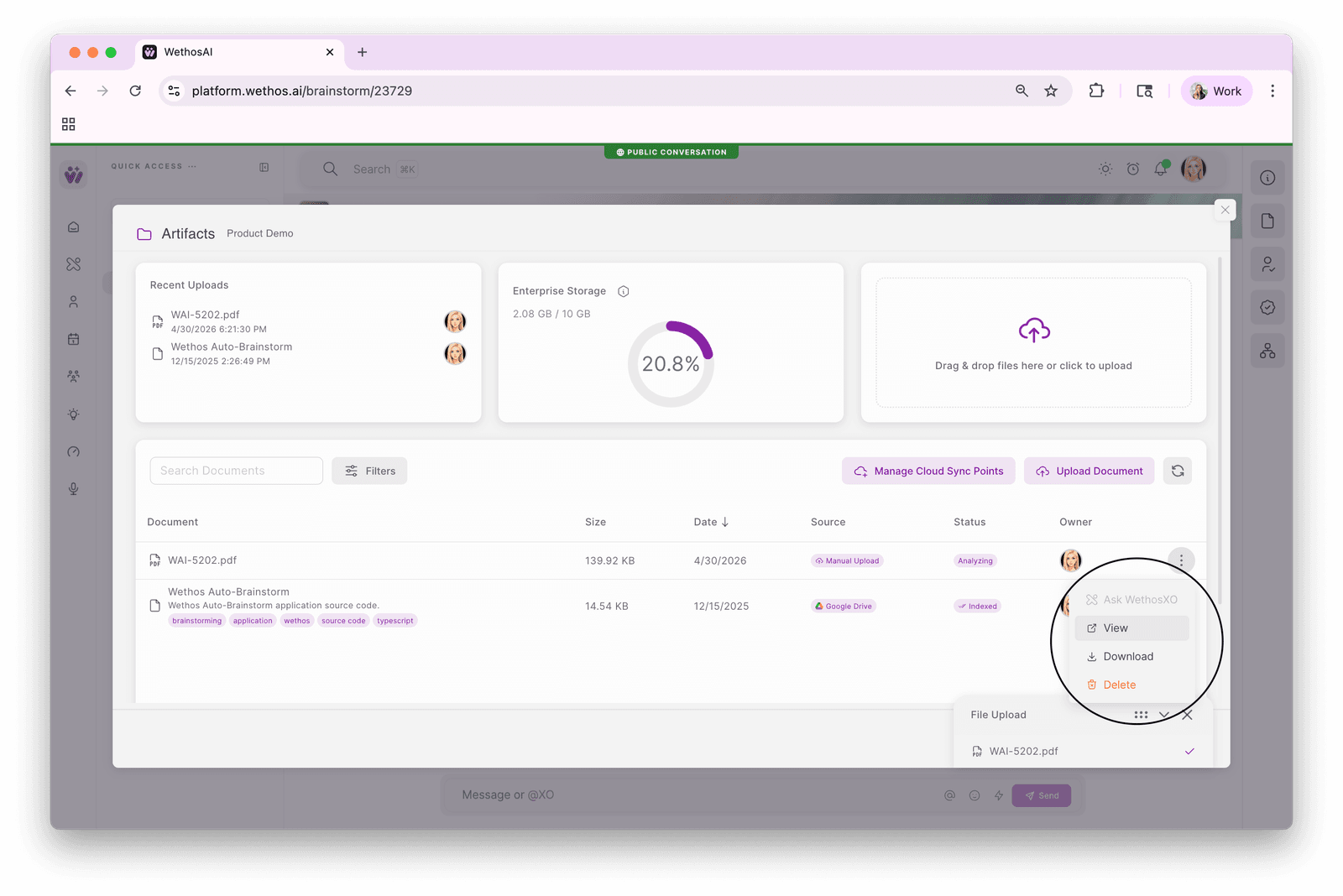Click the brainstorming tag
Screen dimensions: 1343x896
coord(197,621)
